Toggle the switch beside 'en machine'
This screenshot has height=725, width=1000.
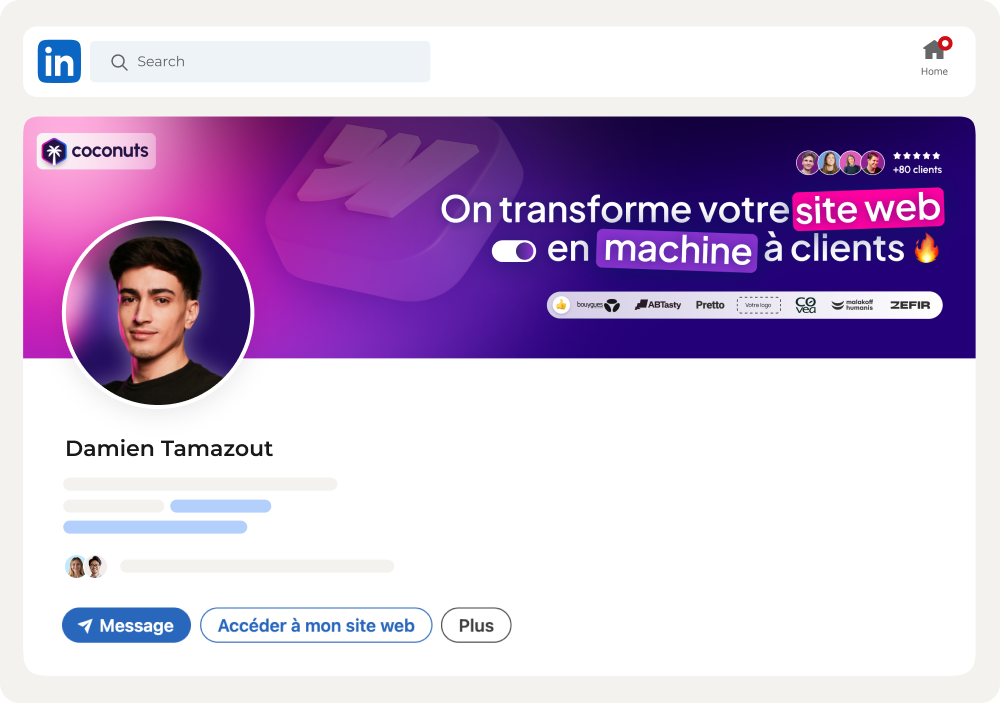pyautogui.click(x=513, y=251)
